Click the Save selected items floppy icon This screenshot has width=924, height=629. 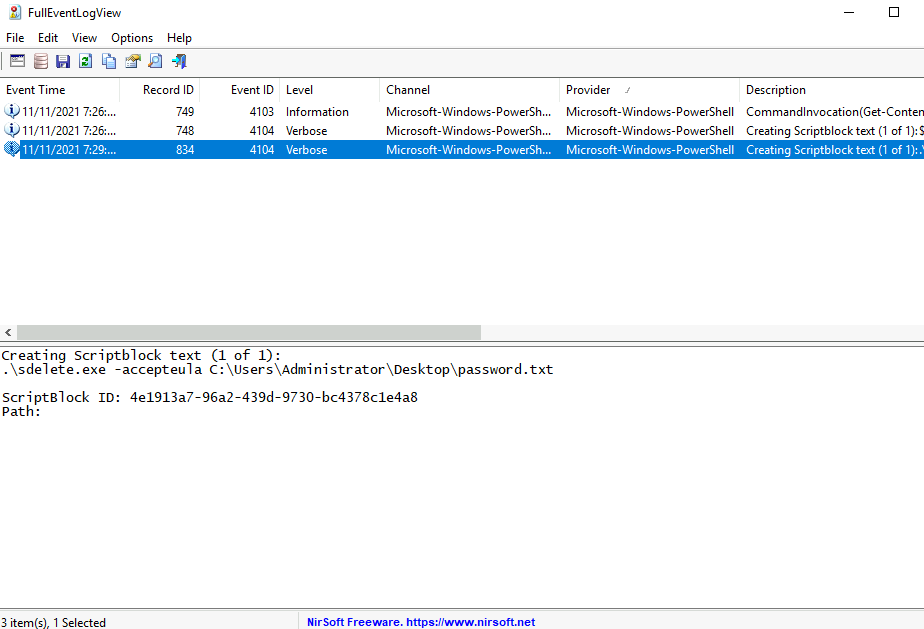click(x=63, y=62)
